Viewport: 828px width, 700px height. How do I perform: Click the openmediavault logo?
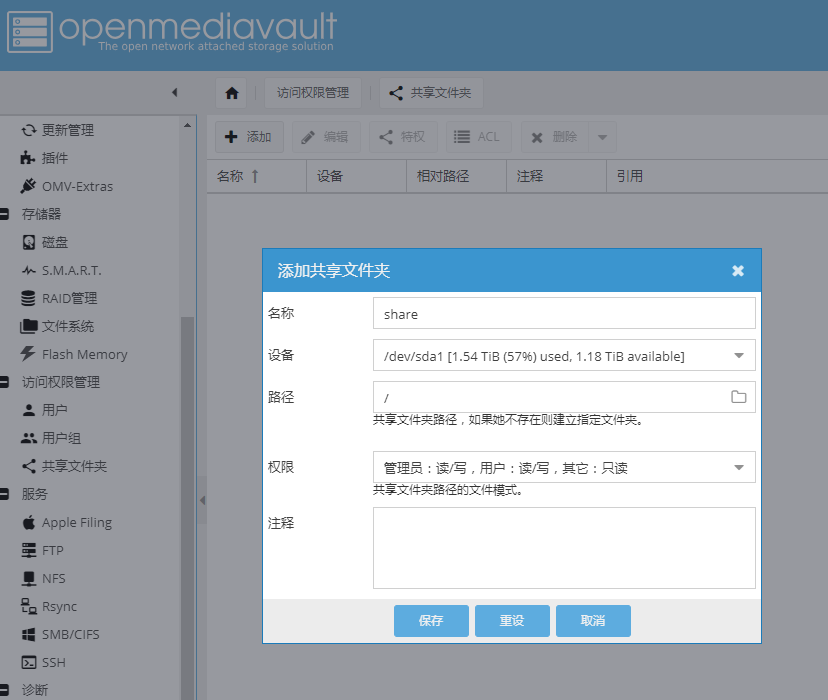click(172, 32)
